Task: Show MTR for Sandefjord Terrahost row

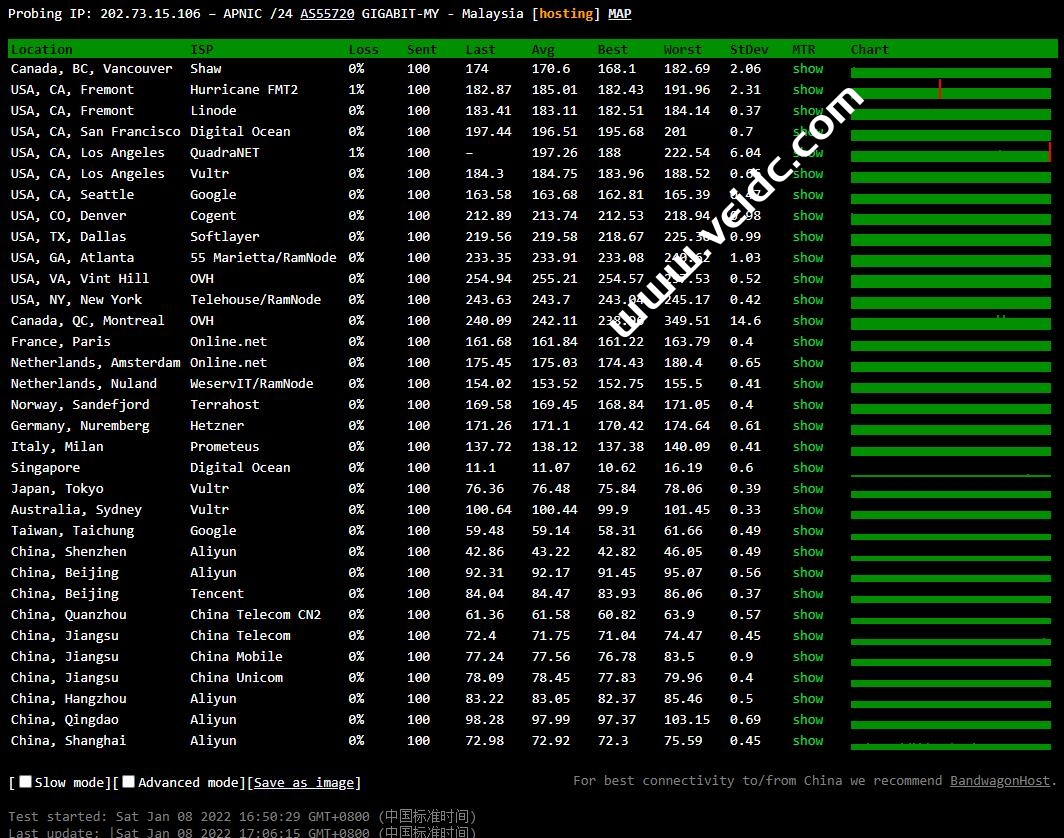Action: pyautogui.click(x=808, y=405)
